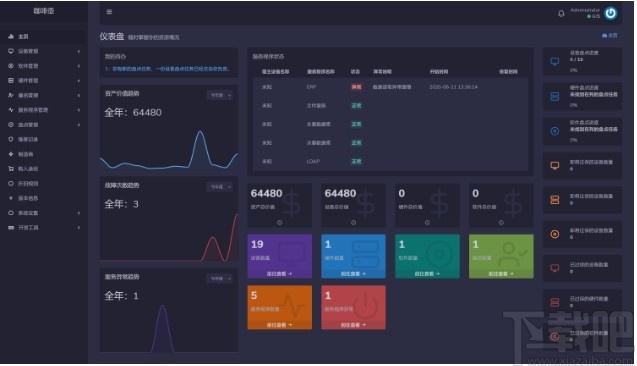Click the blue server icon in the right column
Screen dimensions: 637x366
[555, 96]
